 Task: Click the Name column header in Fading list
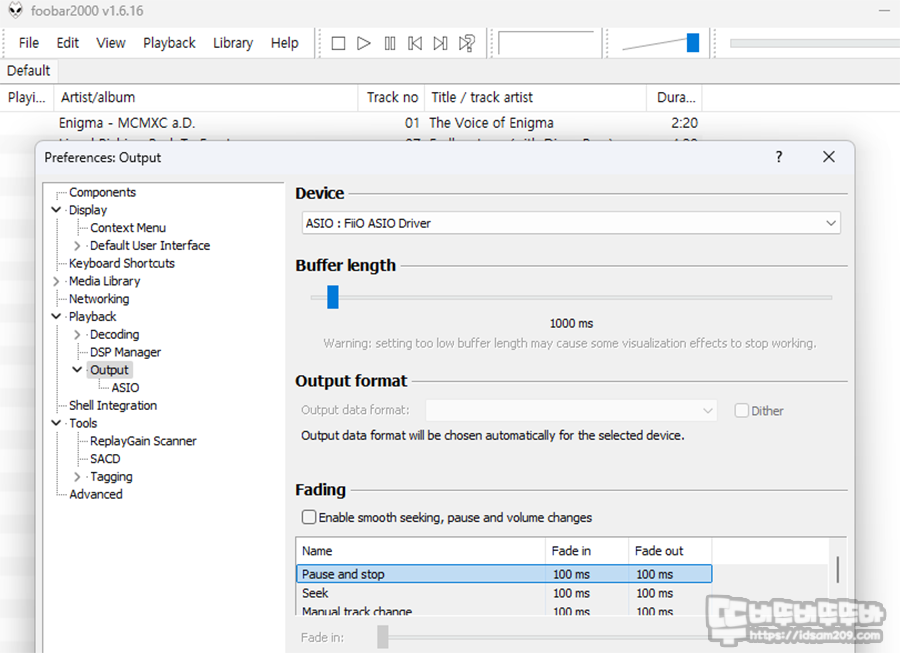click(x=421, y=551)
